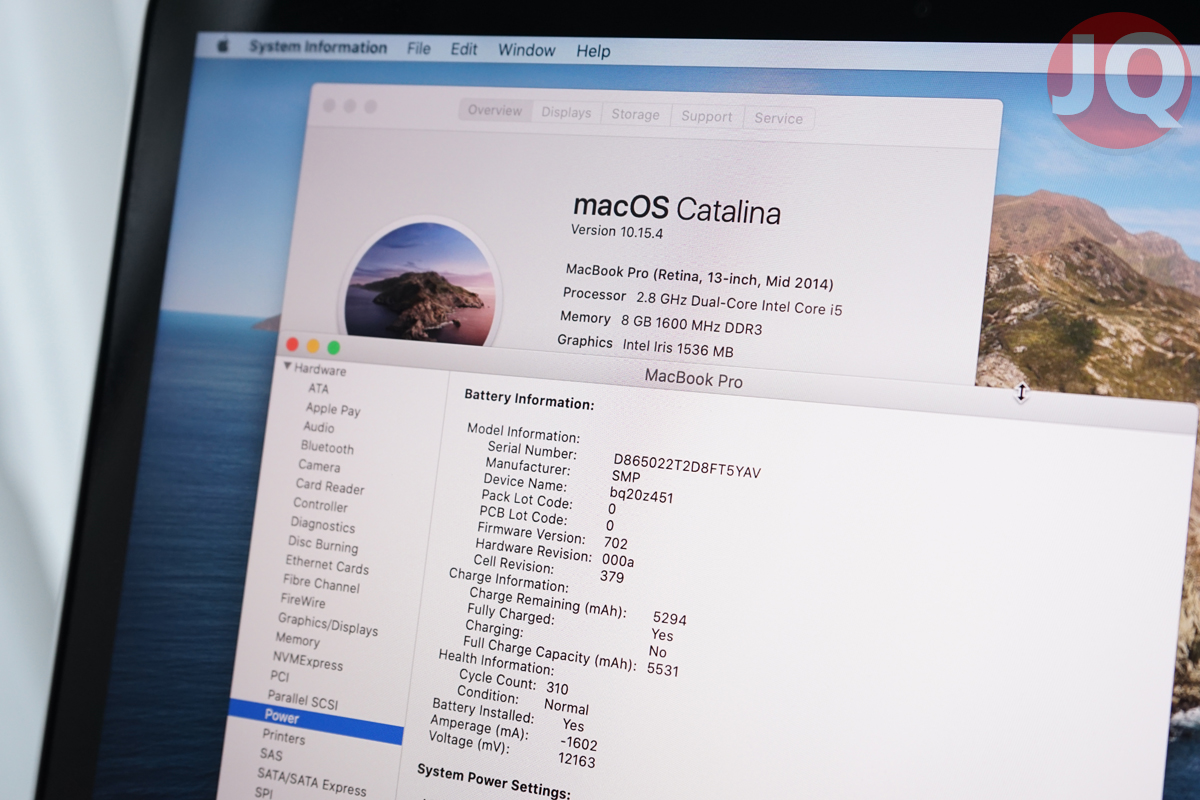Open the Help menu
1200x800 pixels.
pos(593,51)
